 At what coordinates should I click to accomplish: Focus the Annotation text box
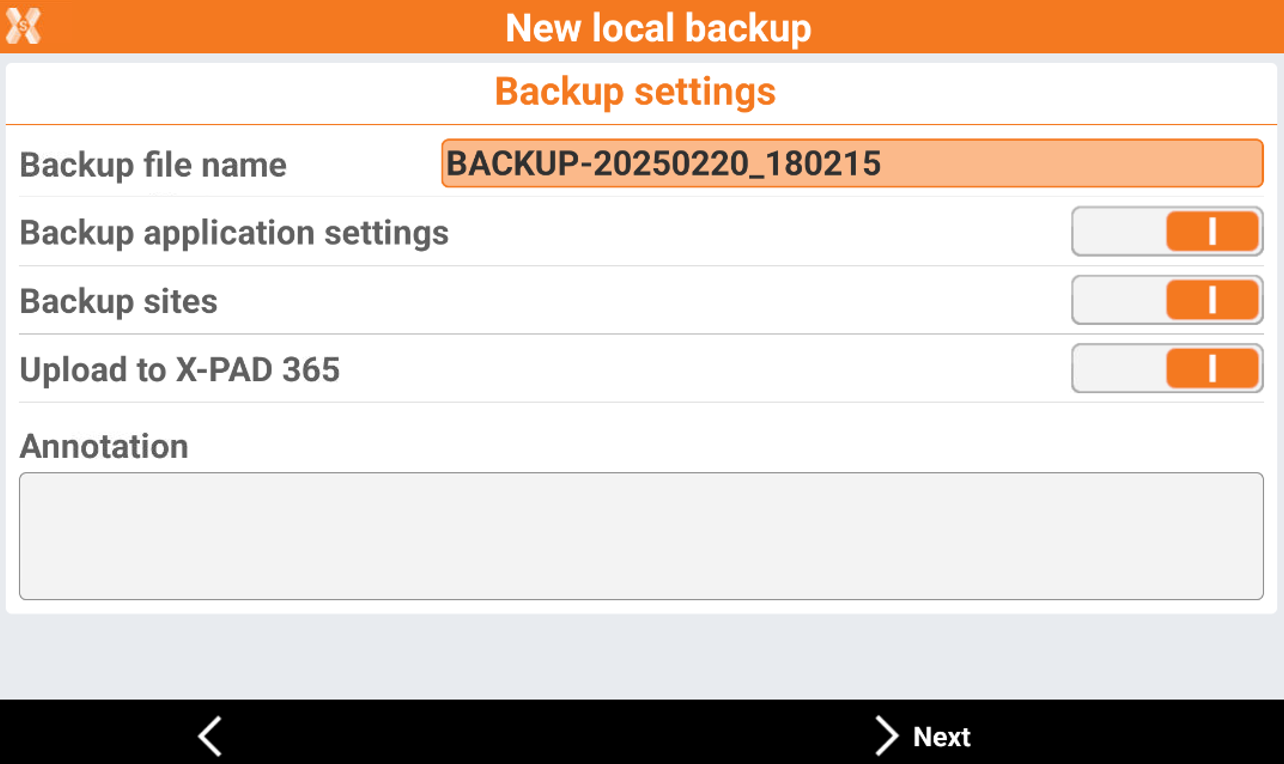[x=641, y=536]
